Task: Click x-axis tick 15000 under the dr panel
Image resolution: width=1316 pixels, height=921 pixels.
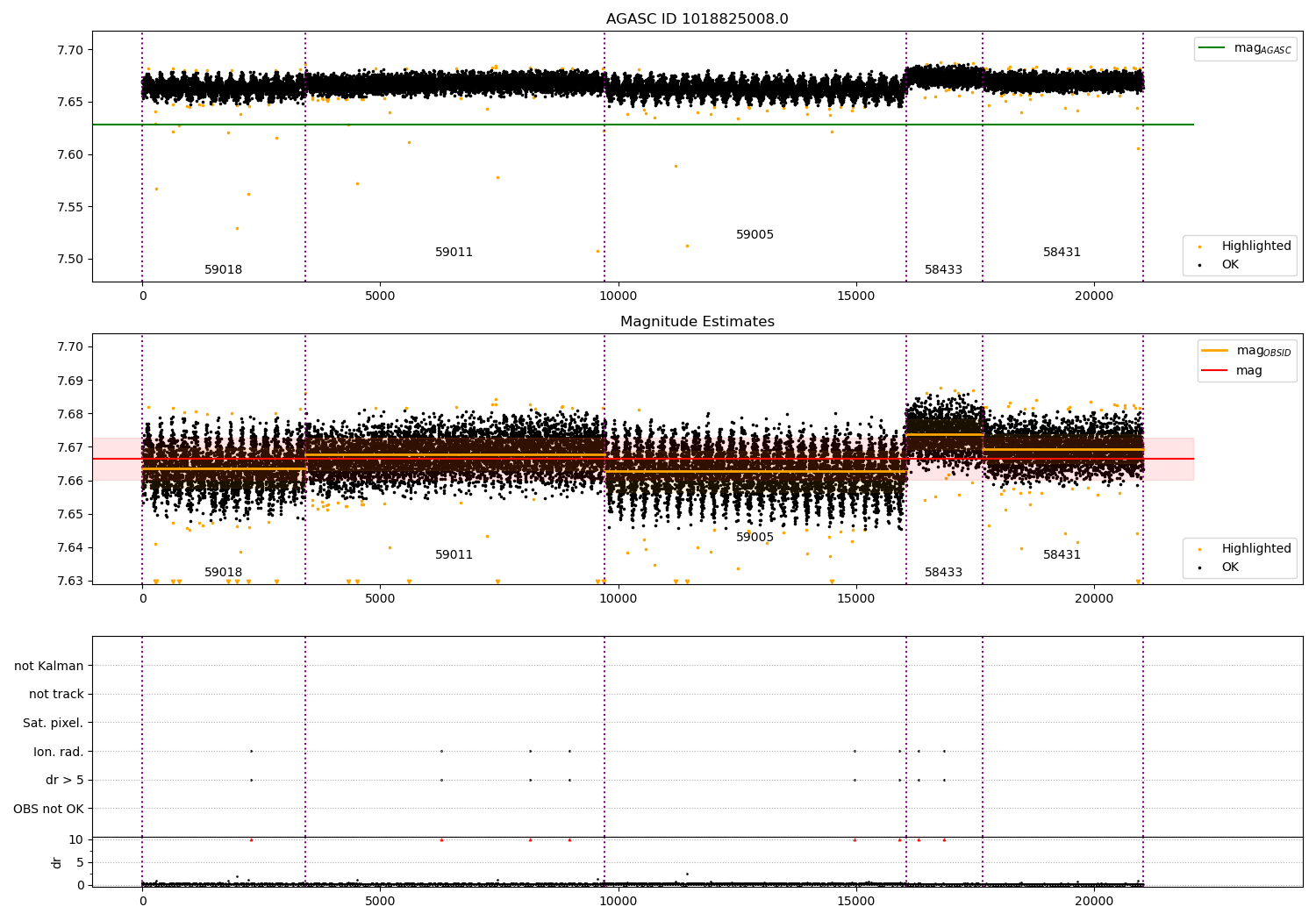Action: [x=855, y=901]
